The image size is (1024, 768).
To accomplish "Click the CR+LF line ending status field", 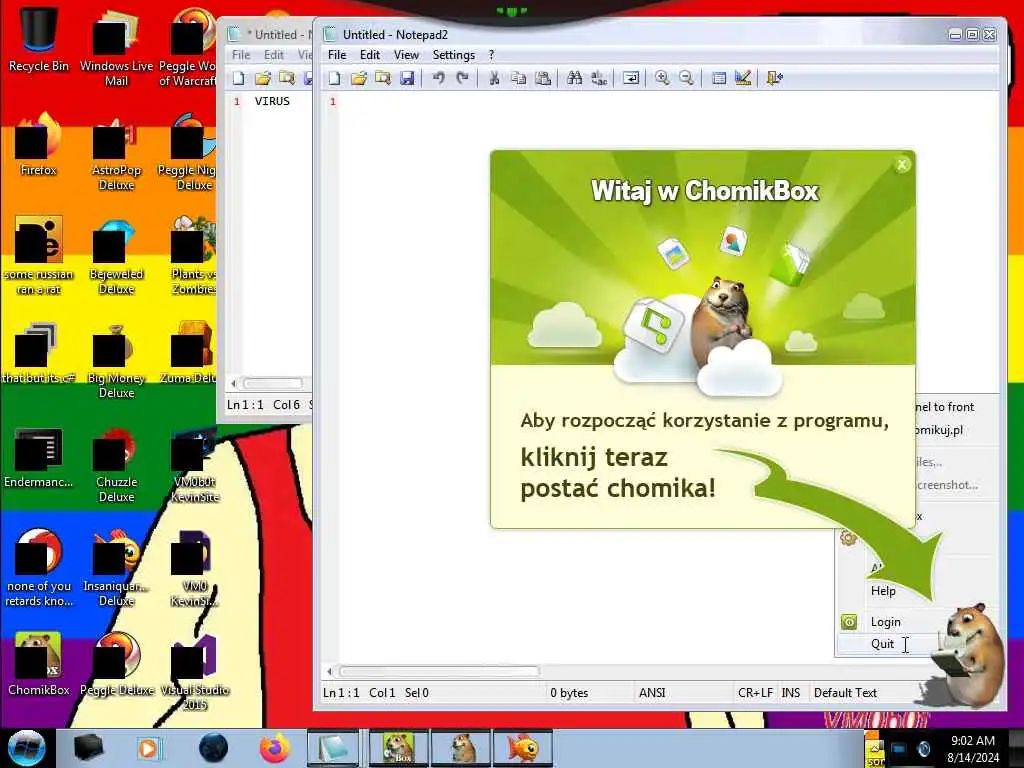I will (x=755, y=693).
